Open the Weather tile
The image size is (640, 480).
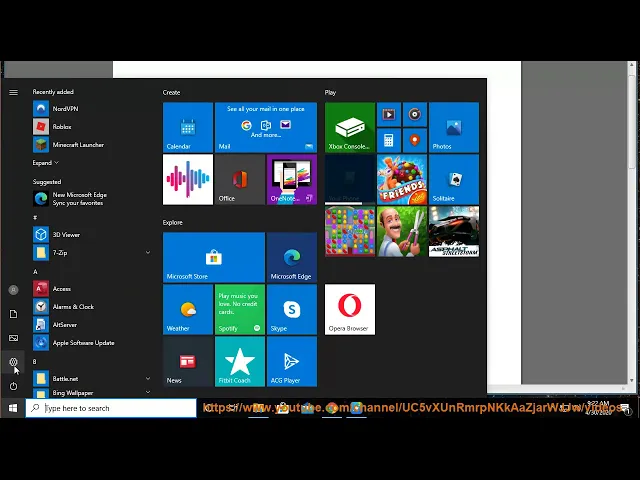(x=188, y=309)
